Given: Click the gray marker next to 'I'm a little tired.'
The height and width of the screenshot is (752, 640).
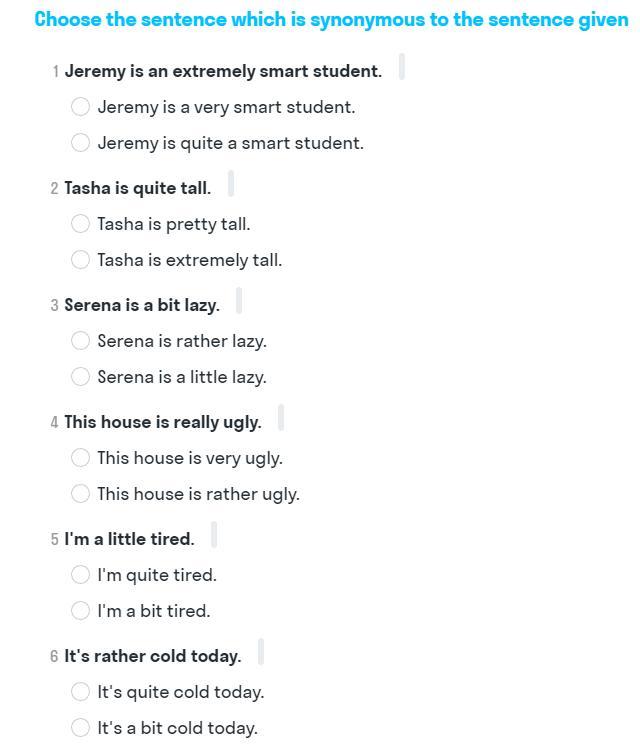Looking at the screenshot, I should 214,534.
